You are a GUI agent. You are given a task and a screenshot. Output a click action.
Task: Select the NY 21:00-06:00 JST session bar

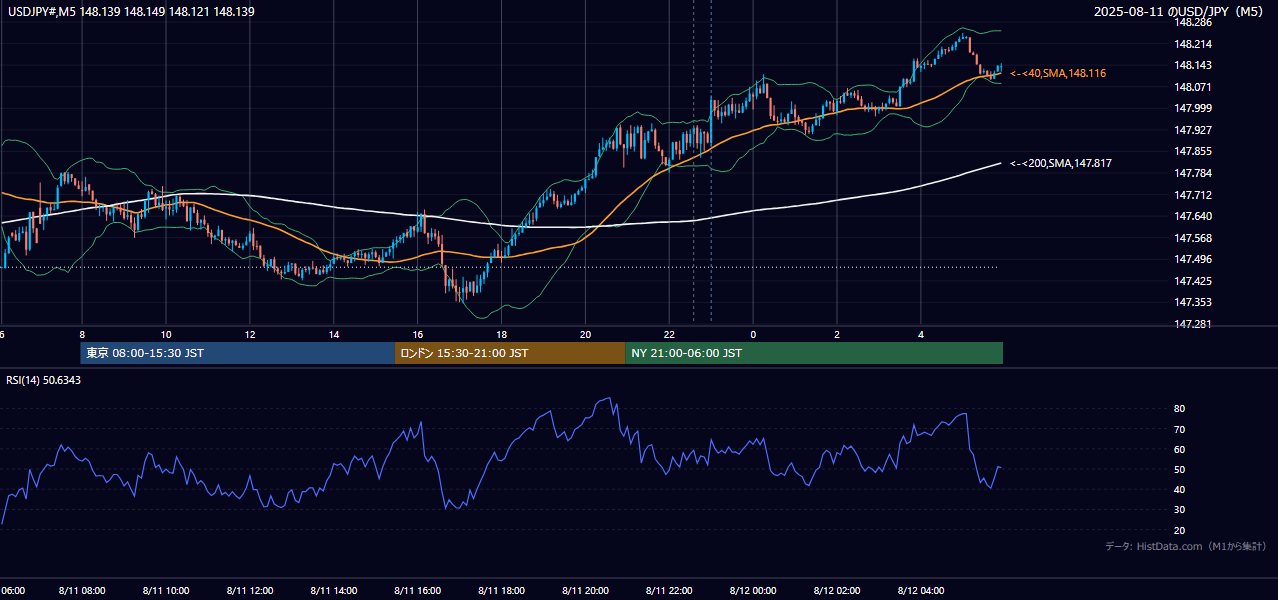tap(814, 353)
